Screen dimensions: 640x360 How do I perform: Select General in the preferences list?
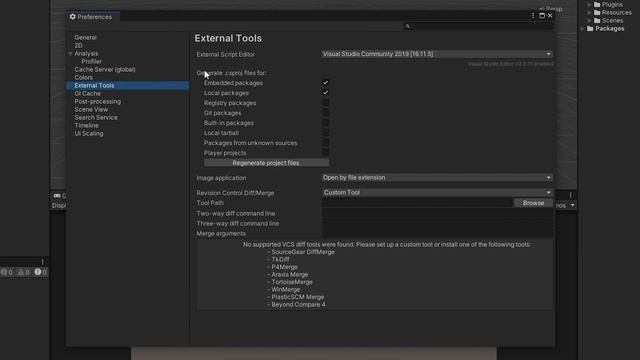[85, 37]
